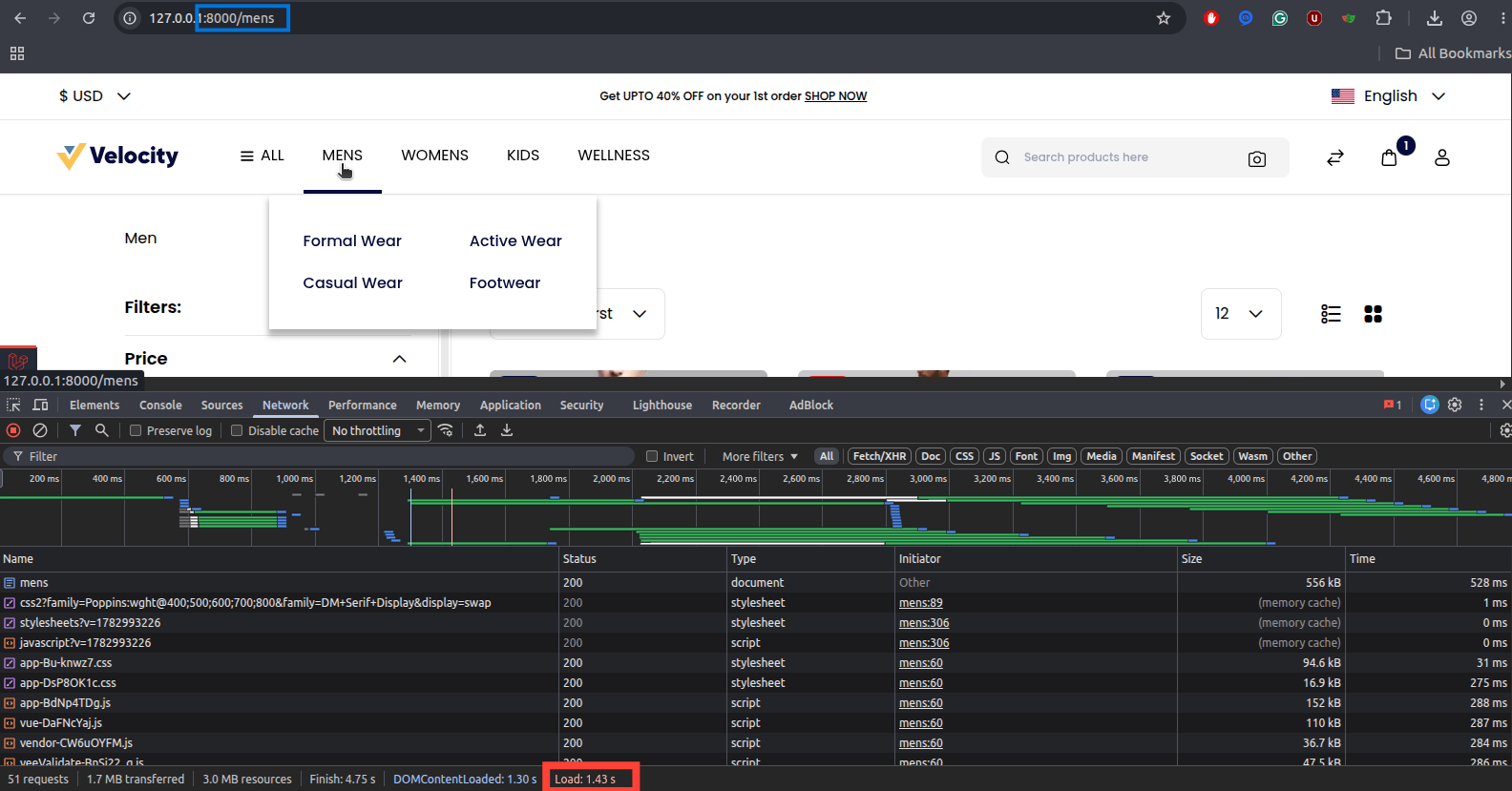Open the user account icon
This screenshot has width=1512, height=791.
point(1442,157)
